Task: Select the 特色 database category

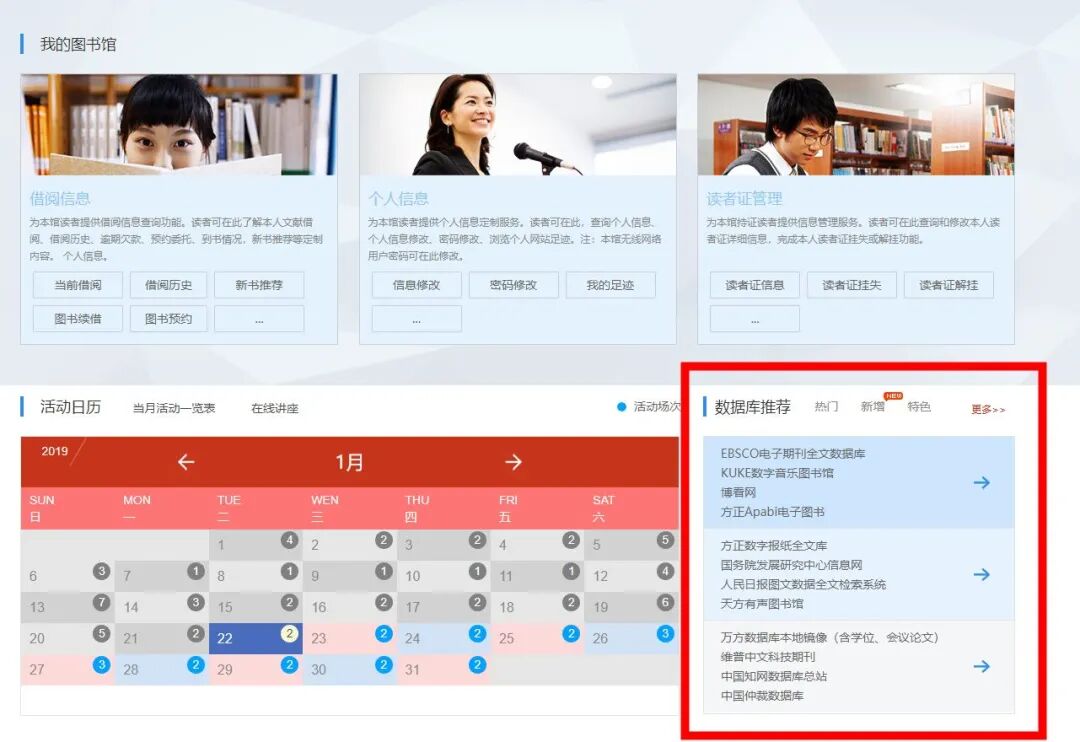Action: click(919, 406)
